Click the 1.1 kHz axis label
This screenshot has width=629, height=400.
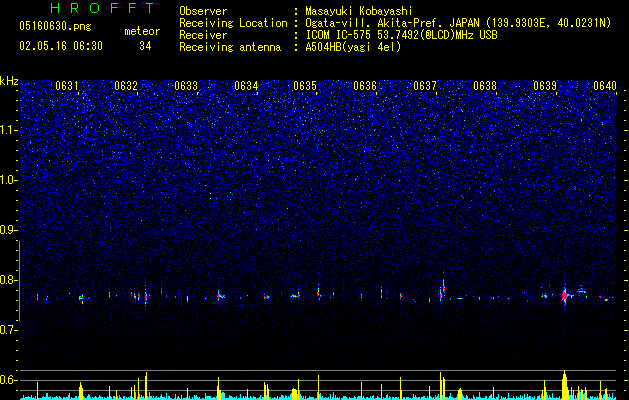pos(9,130)
